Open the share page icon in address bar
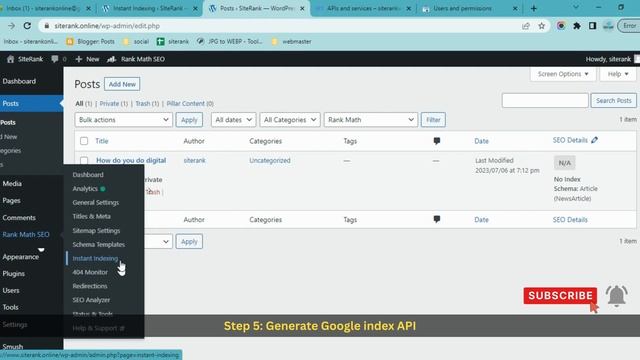 pyautogui.click(x=526, y=26)
